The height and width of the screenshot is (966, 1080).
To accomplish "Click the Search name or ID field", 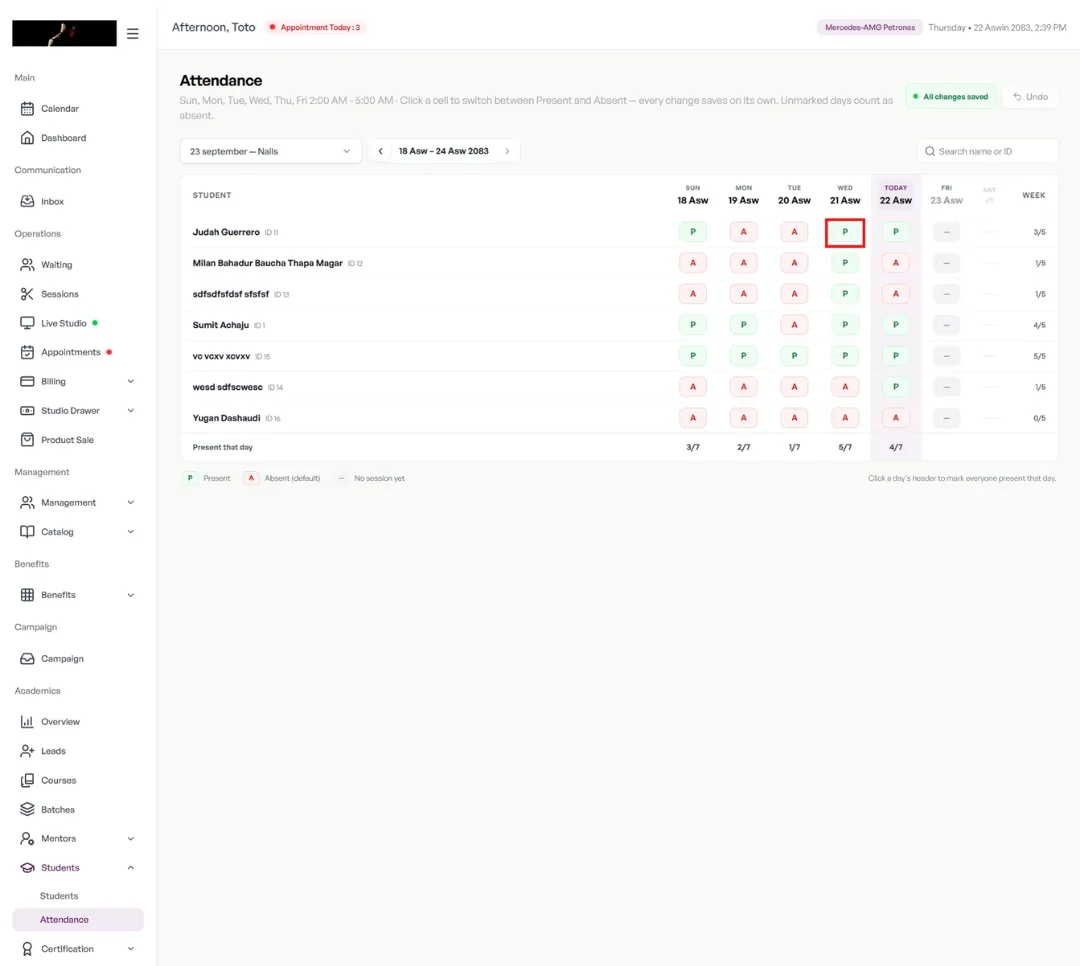I will tap(988, 152).
